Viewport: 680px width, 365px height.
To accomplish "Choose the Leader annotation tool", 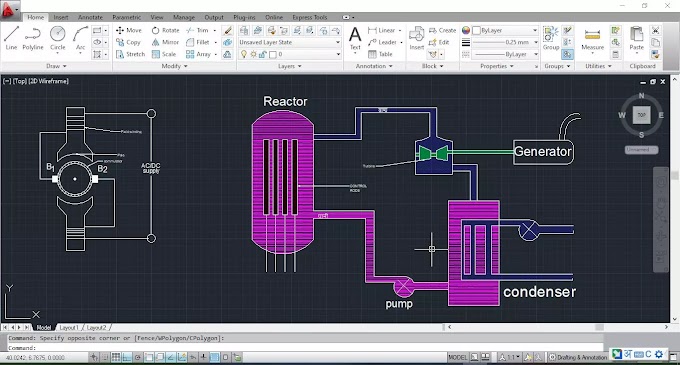I will click(382, 42).
